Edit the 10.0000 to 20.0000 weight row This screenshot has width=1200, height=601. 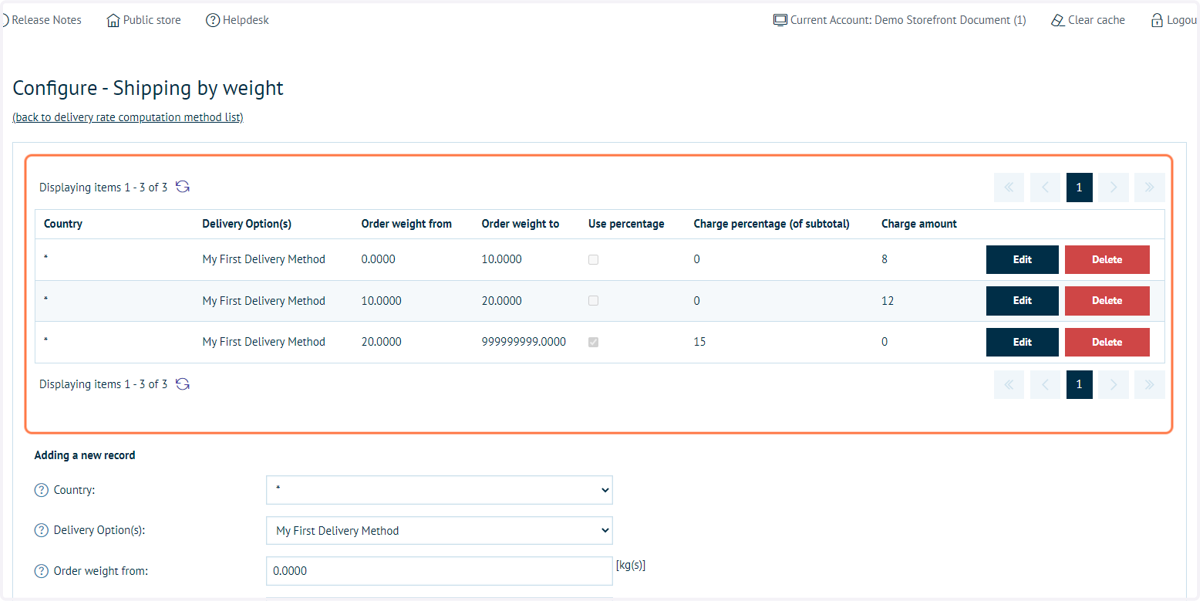pyautogui.click(x=1022, y=300)
